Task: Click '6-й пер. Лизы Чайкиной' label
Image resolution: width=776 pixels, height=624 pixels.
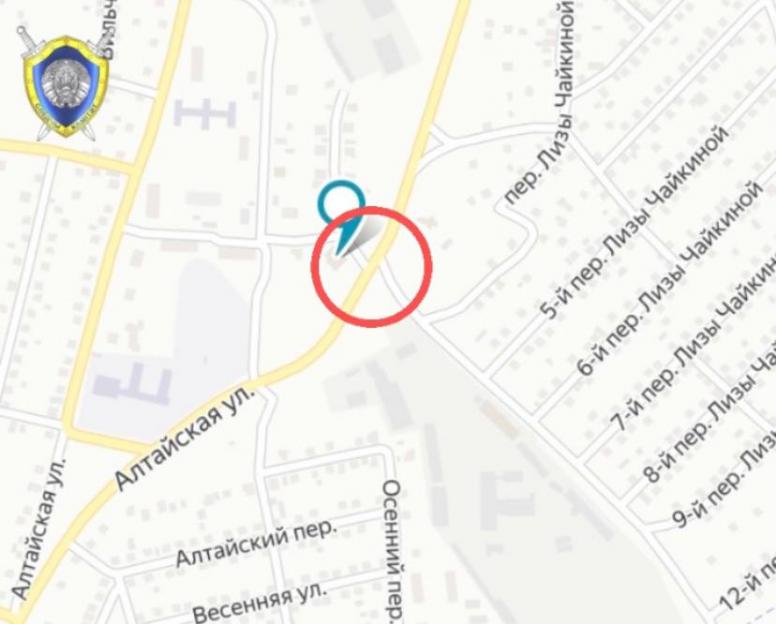Action: pyautogui.click(x=669, y=279)
